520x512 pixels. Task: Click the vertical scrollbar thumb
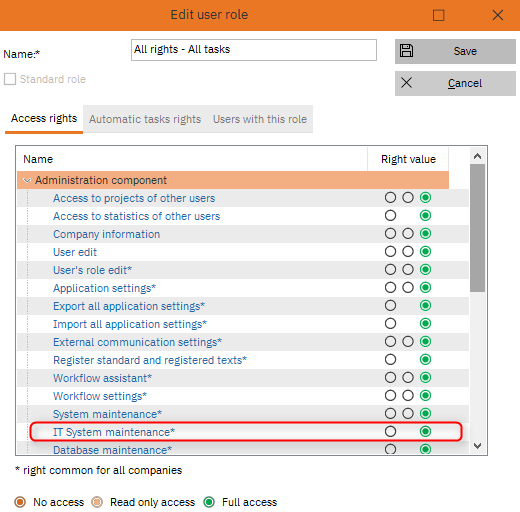point(477,228)
